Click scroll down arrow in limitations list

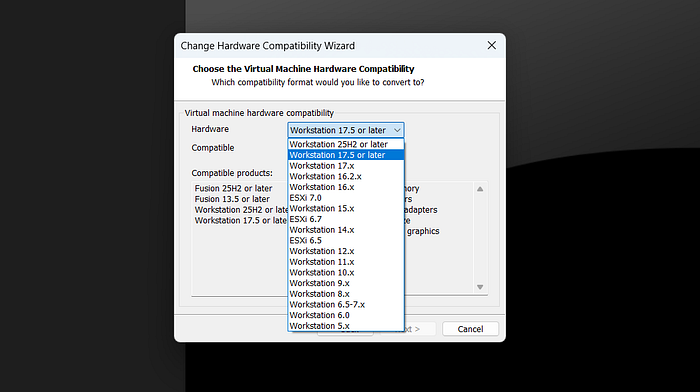[480, 287]
